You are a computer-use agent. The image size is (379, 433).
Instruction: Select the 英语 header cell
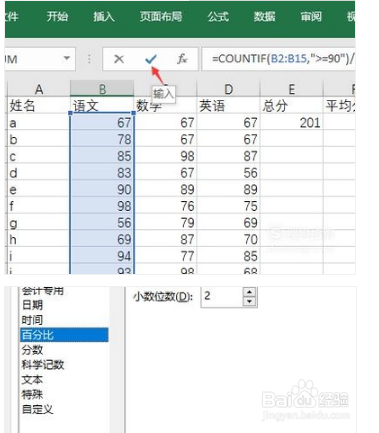pyautogui.click(x=228, y=106)
